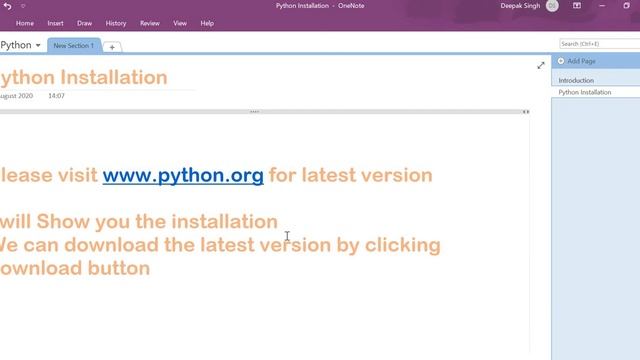Follow the www.python.org hyperlink
The image size is (640, 360).
tap(183, 176)
